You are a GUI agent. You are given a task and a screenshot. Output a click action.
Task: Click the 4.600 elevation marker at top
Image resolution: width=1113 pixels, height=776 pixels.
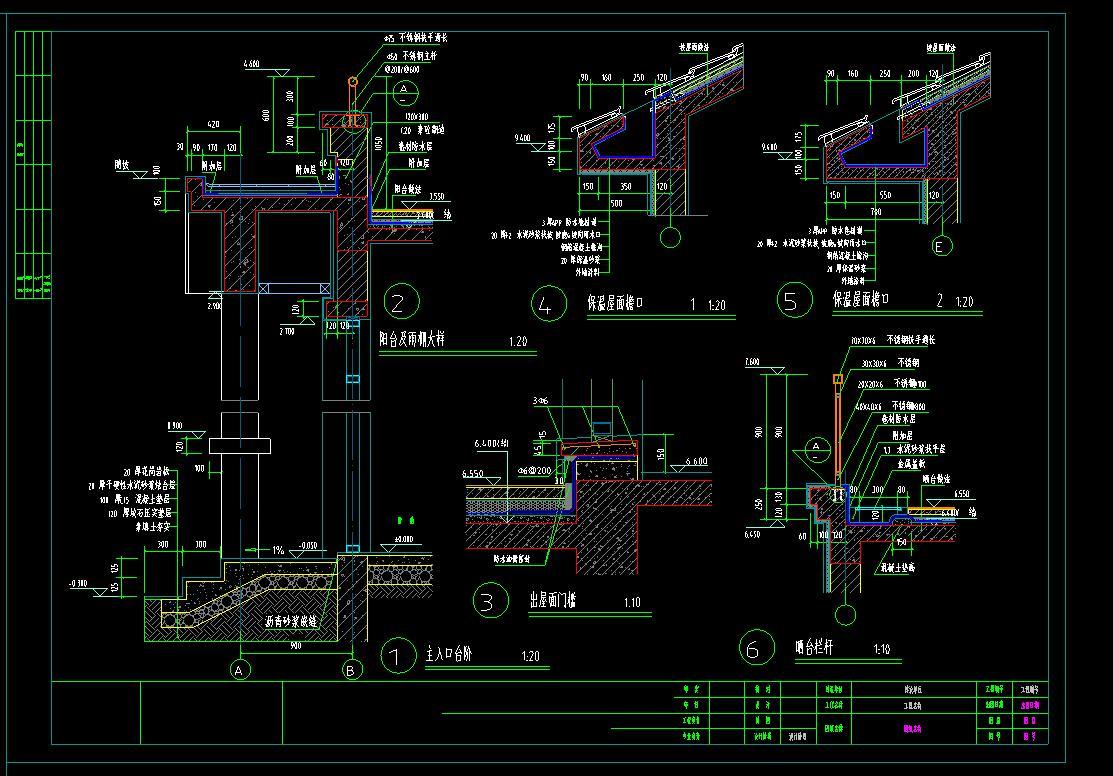click(x=251, y=64)
